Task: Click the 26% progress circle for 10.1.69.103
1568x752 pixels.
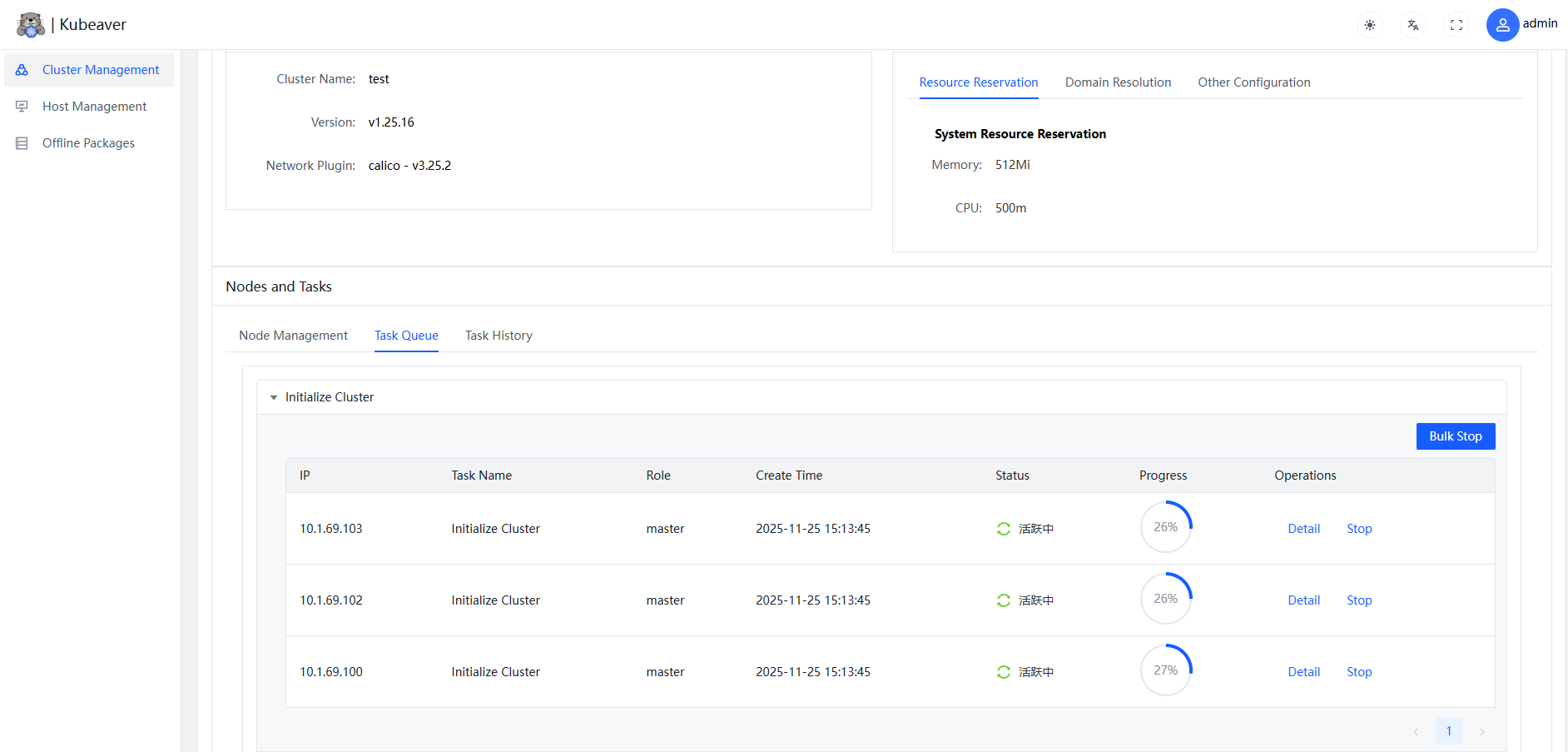Action: click(x=1166, y=527)
